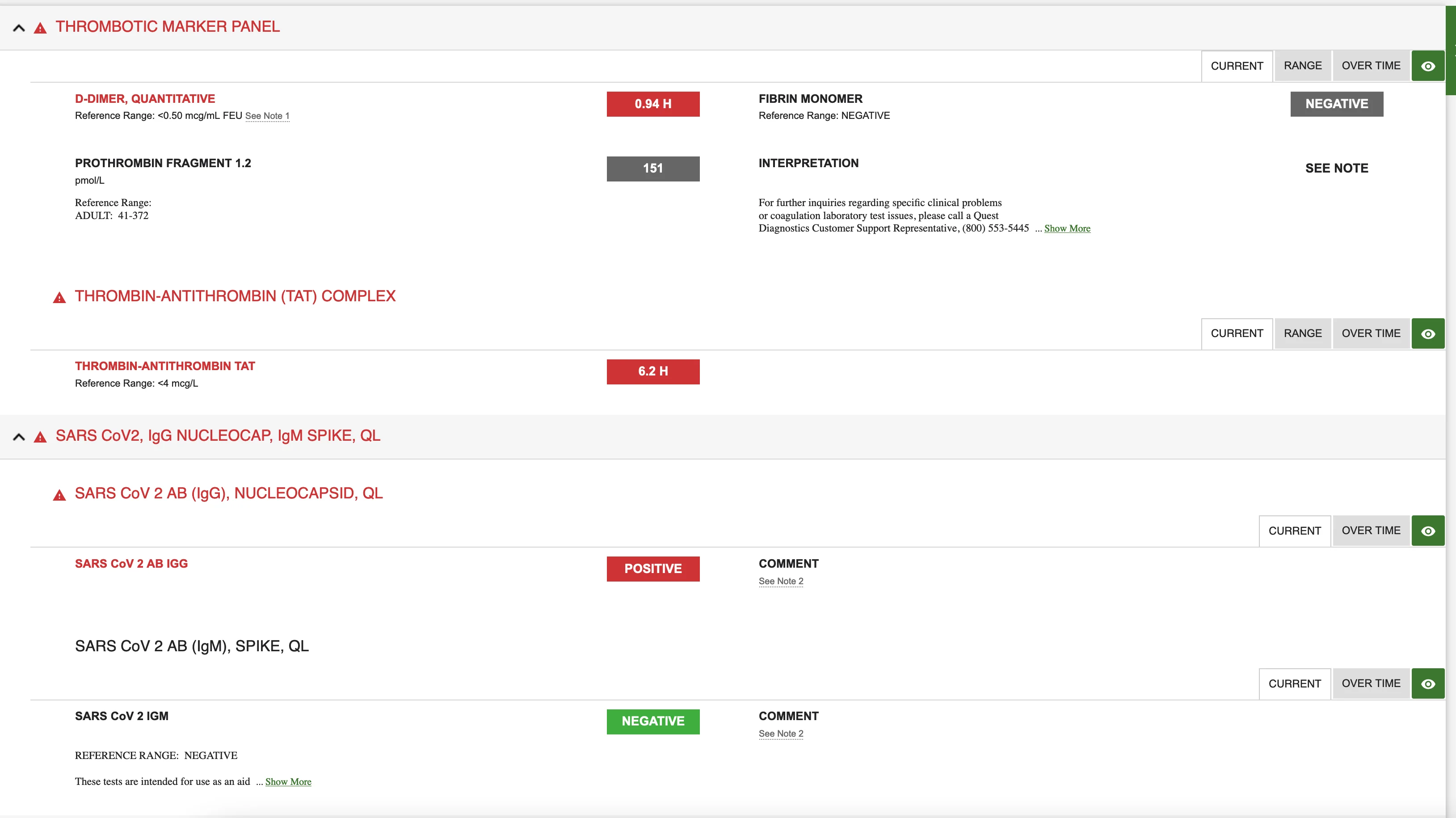Screen dimensions: 1456x818
Task: Click SARS CoV 2 IGM test name
Action: 122,716
